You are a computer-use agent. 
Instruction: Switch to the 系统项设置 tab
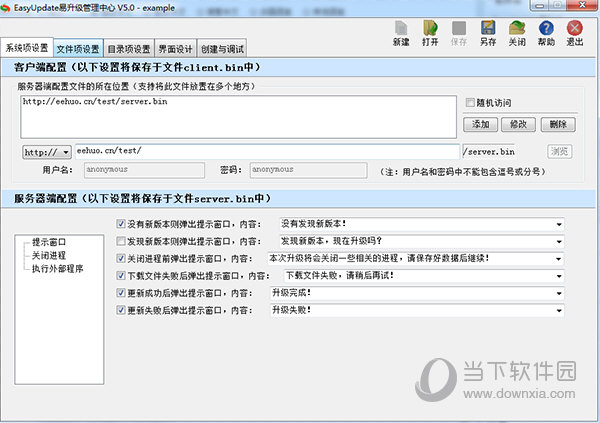27,48
